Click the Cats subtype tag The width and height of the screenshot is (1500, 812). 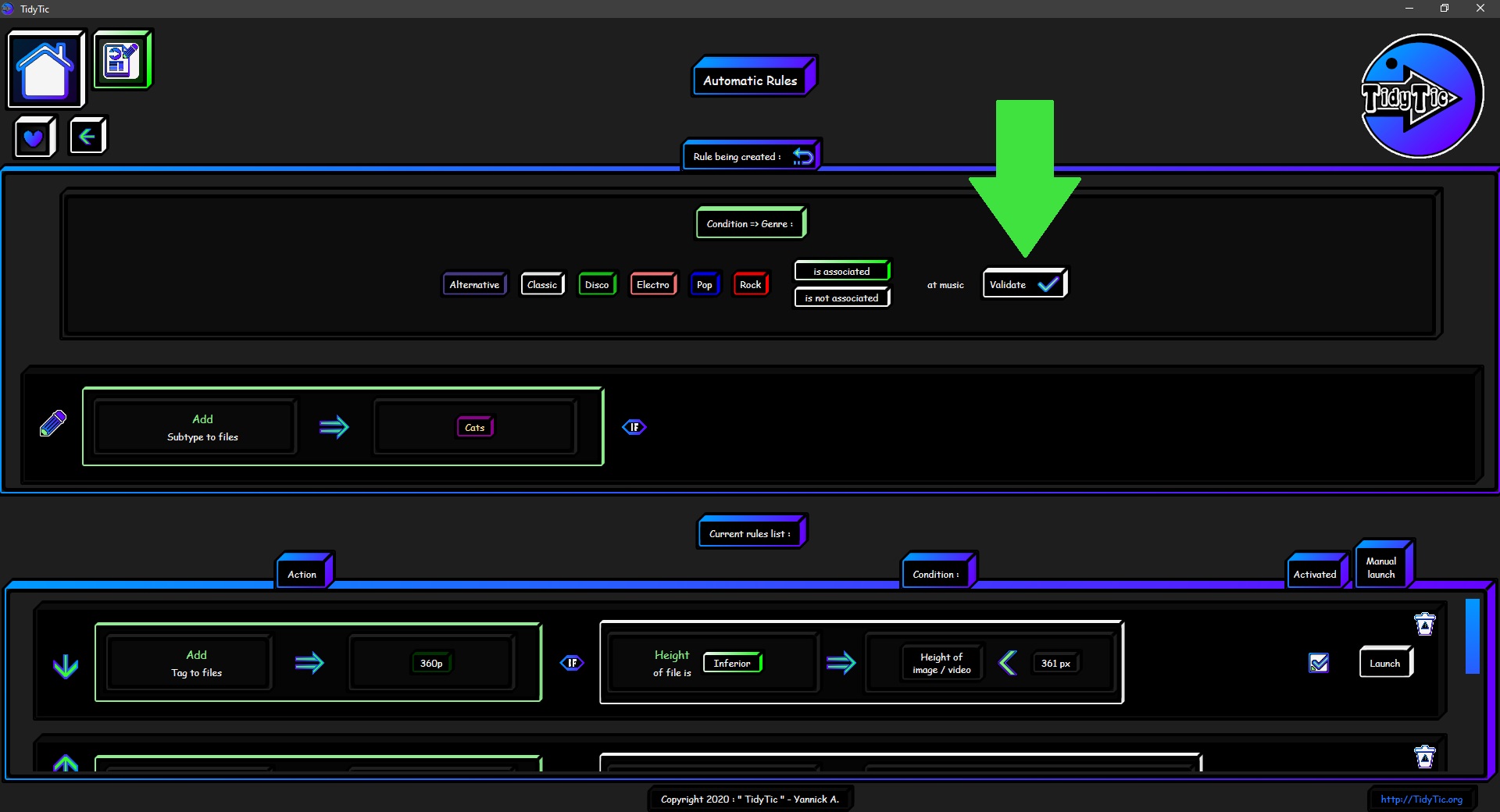click(x=475, y=427)
